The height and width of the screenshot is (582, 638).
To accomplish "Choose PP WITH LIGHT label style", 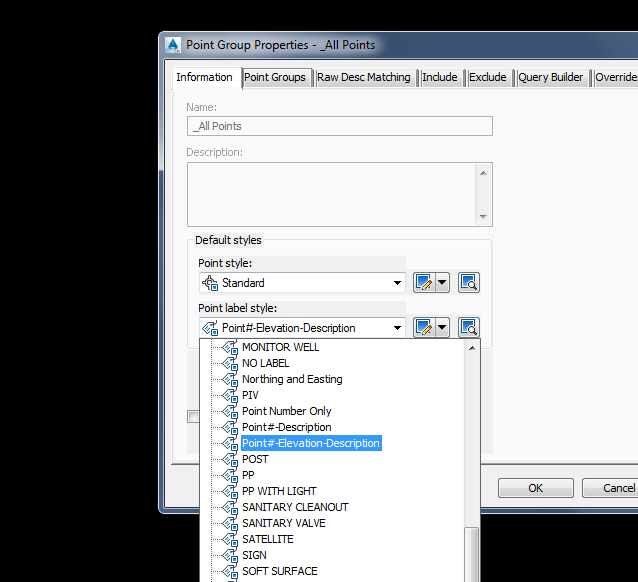I will 279,491.
